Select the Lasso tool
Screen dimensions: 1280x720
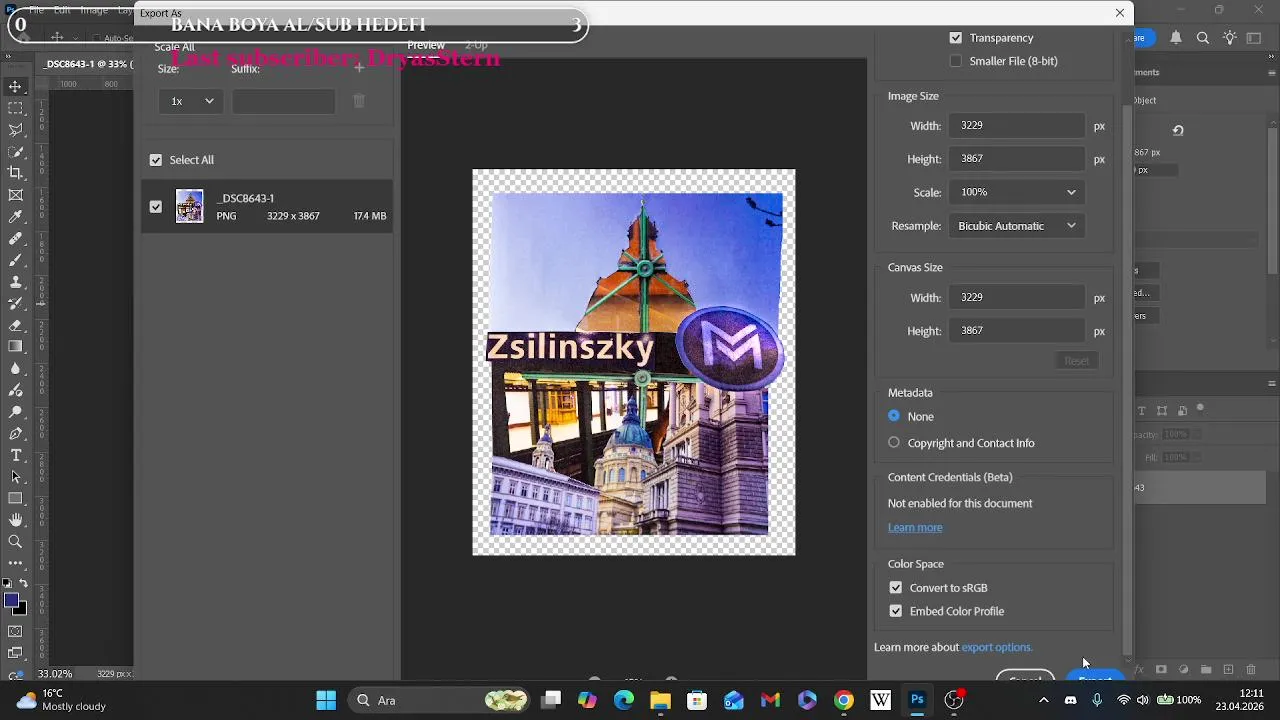click(x=15, y=130)
